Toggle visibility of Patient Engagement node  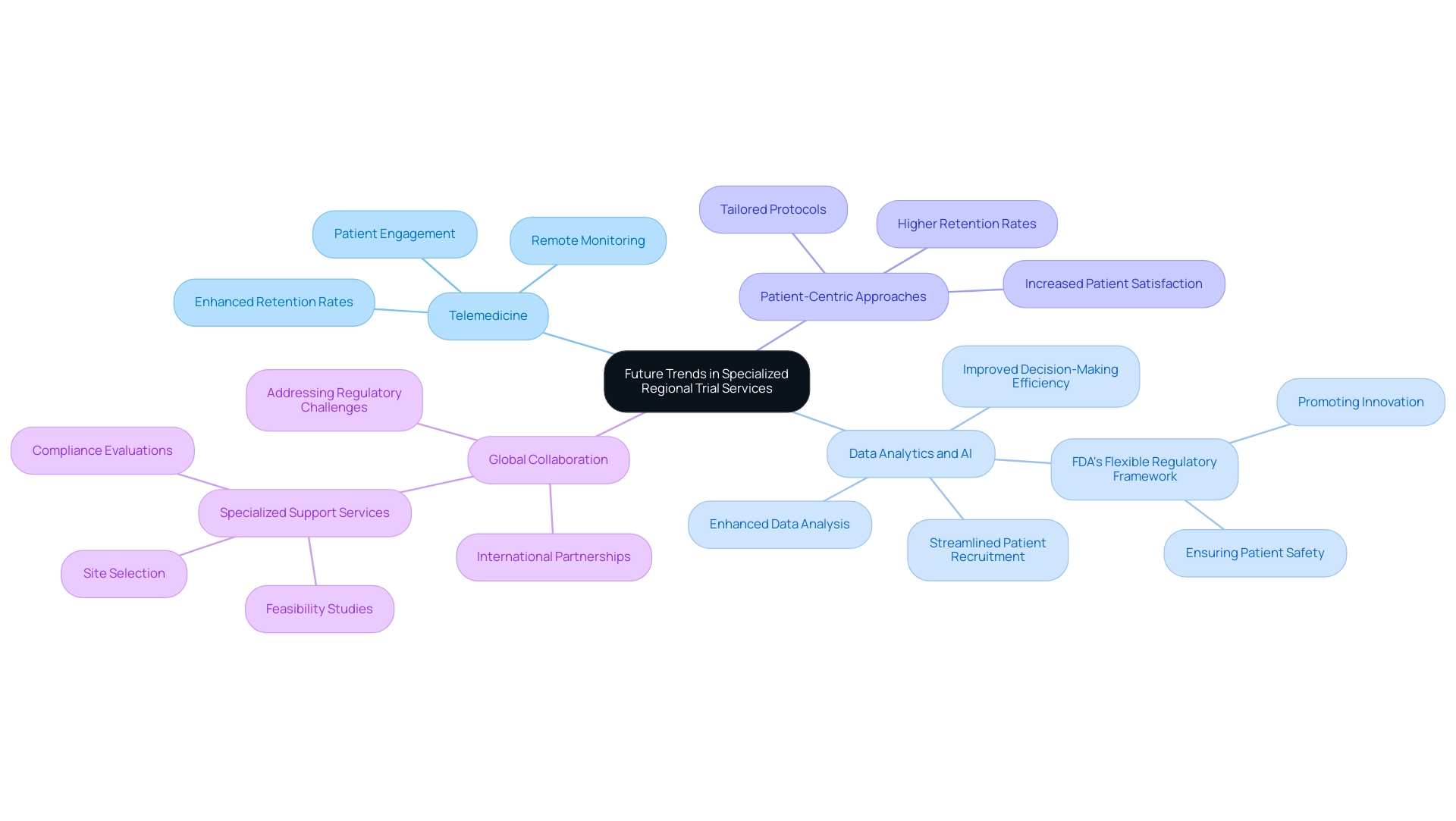coord(394,232)
